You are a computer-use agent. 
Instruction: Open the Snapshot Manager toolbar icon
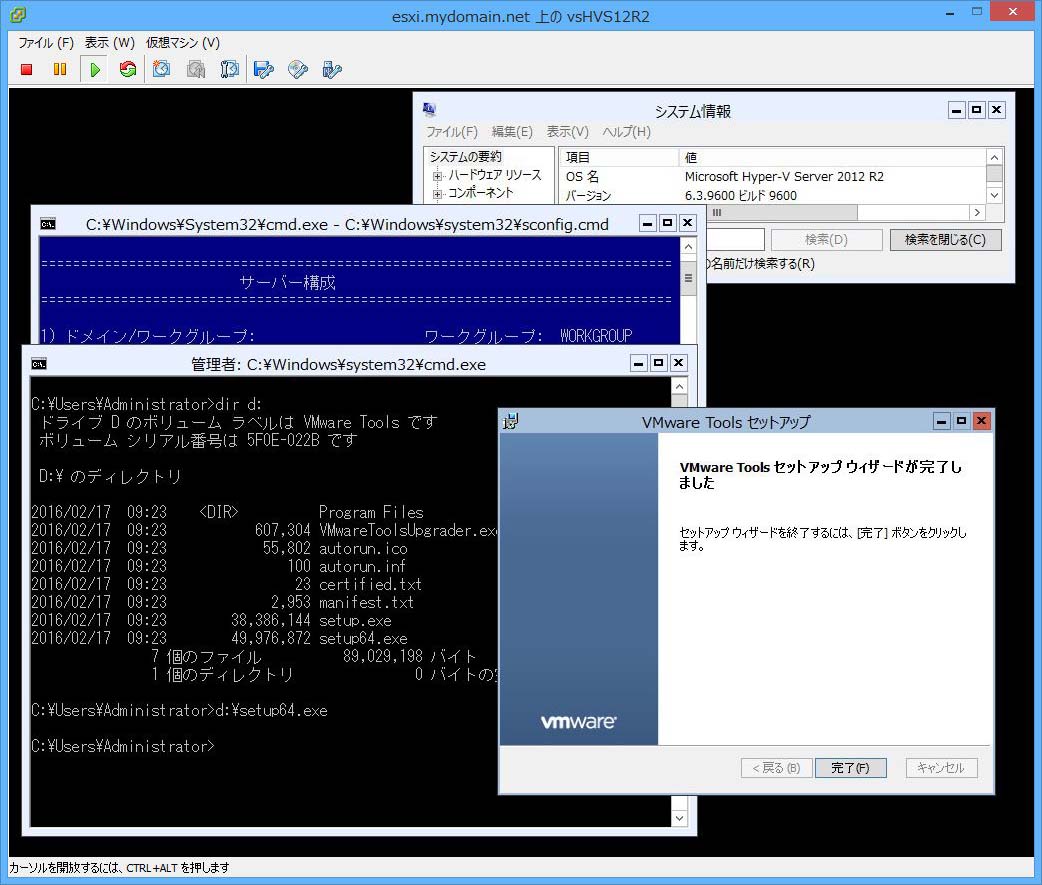(230, 69)
